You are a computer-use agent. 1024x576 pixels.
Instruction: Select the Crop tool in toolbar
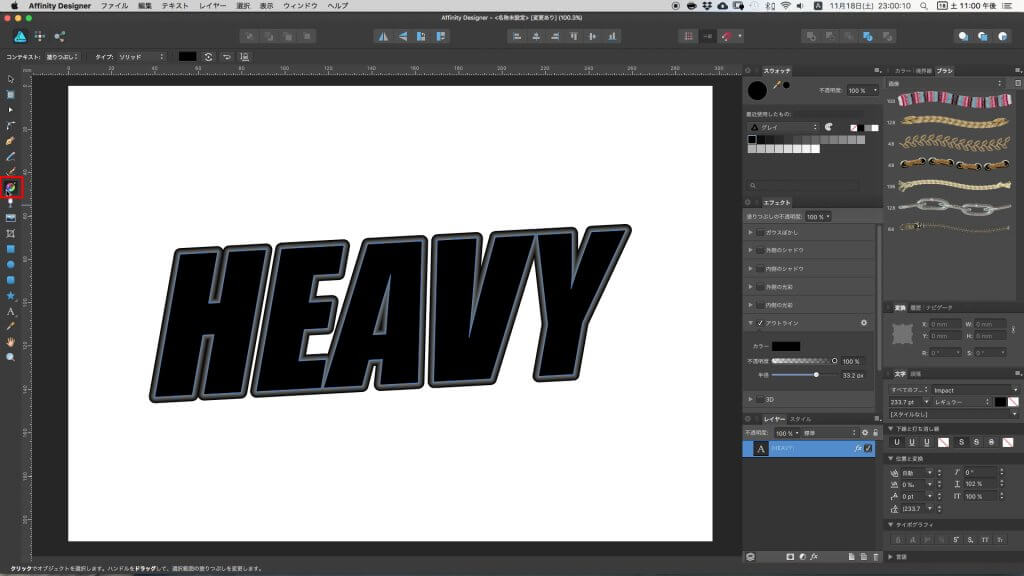tap(10, 233)
